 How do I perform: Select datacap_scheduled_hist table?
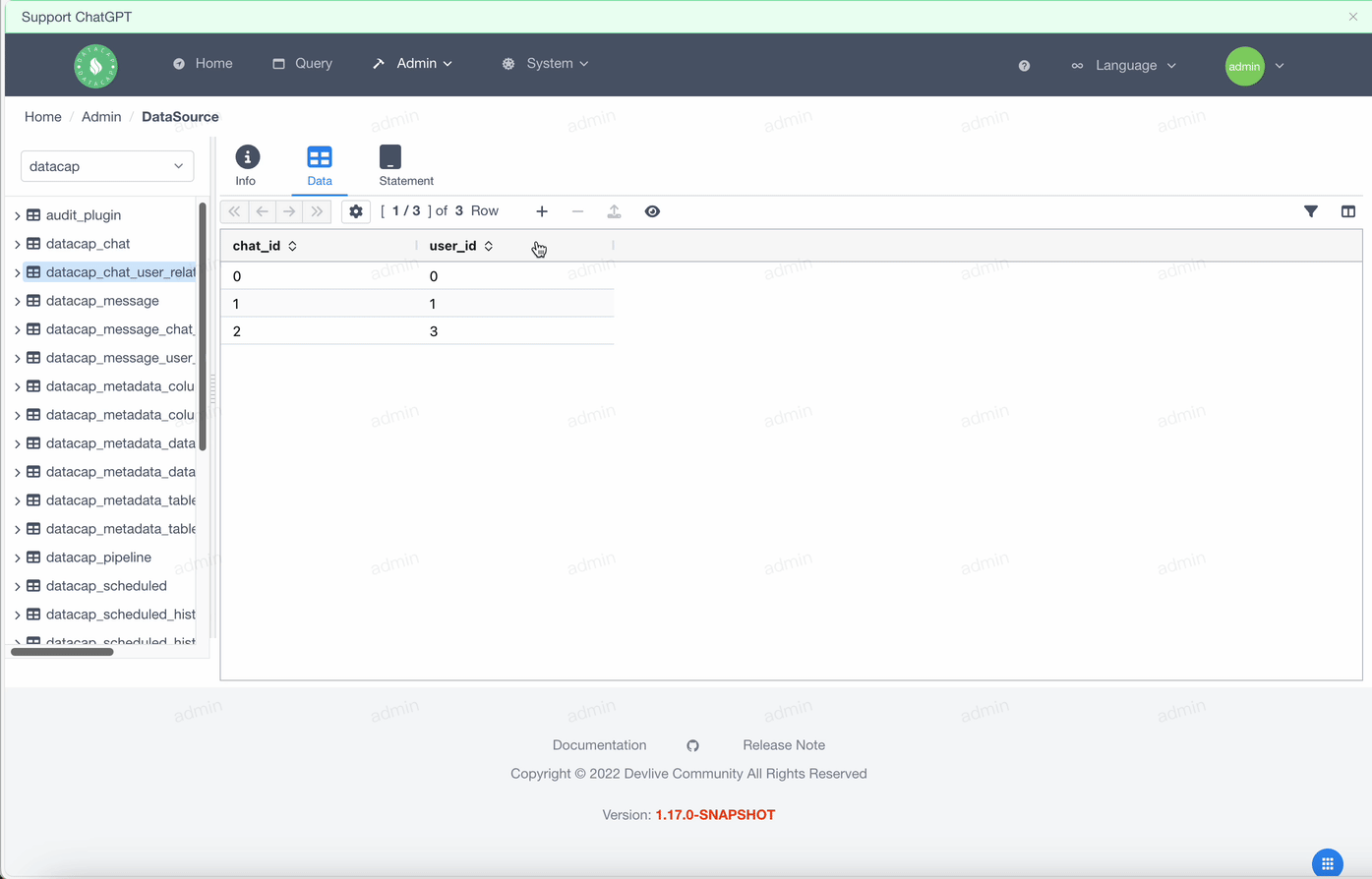(120, 615)
